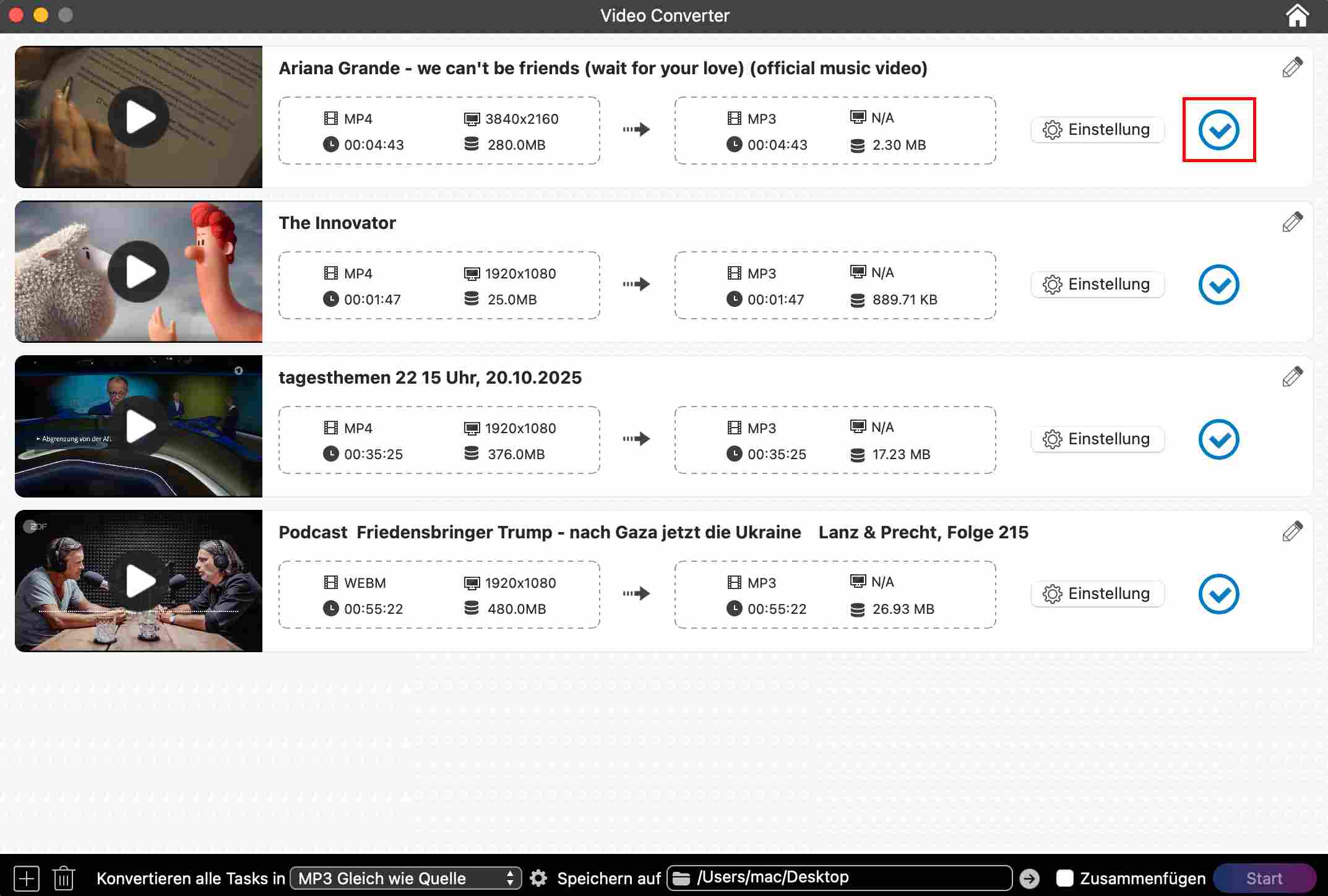Click Einstellung for the podcast video

[x=1097, y=594]
